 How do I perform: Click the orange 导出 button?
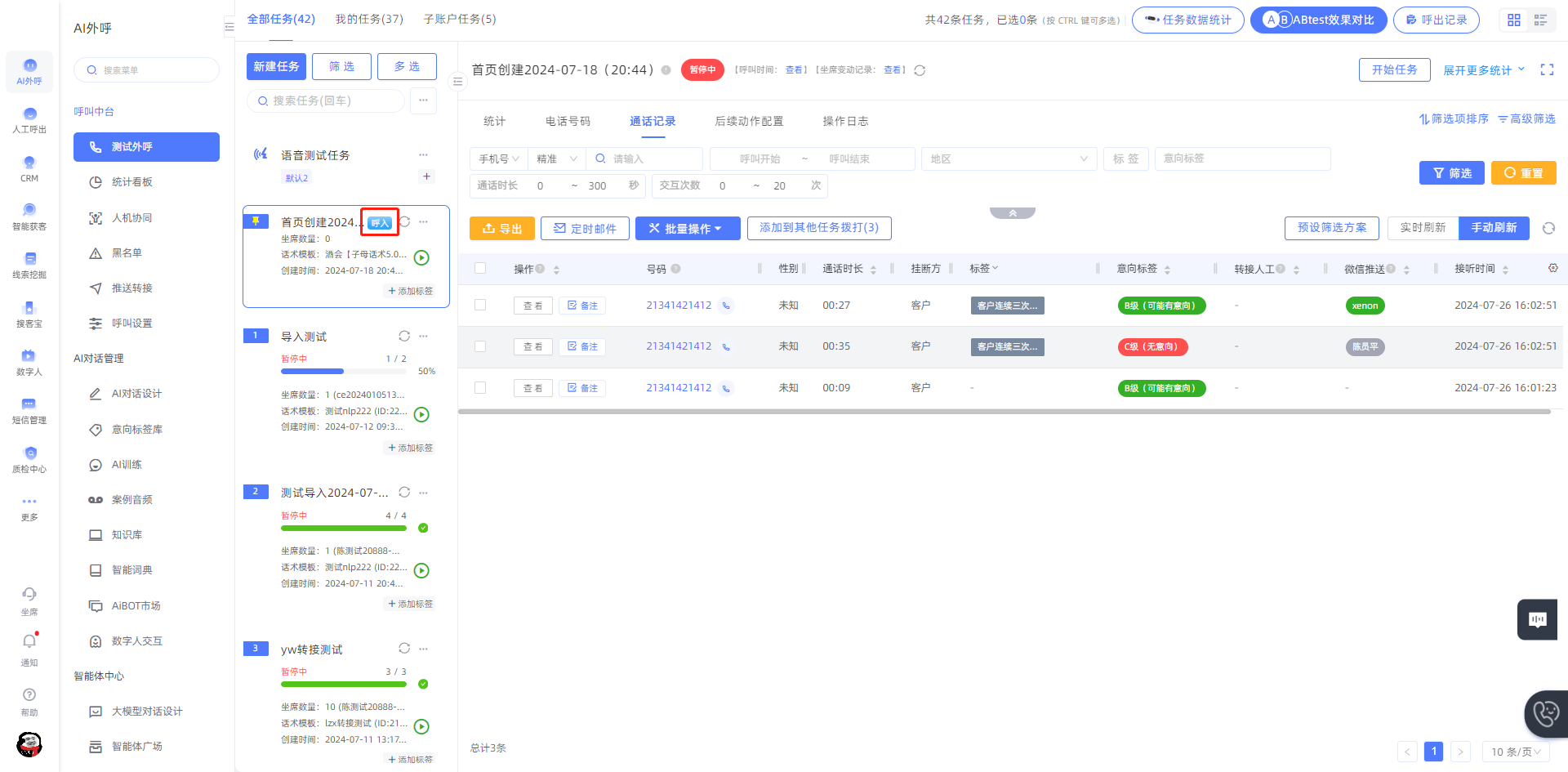pyautogui.click(x=502, y=229)
